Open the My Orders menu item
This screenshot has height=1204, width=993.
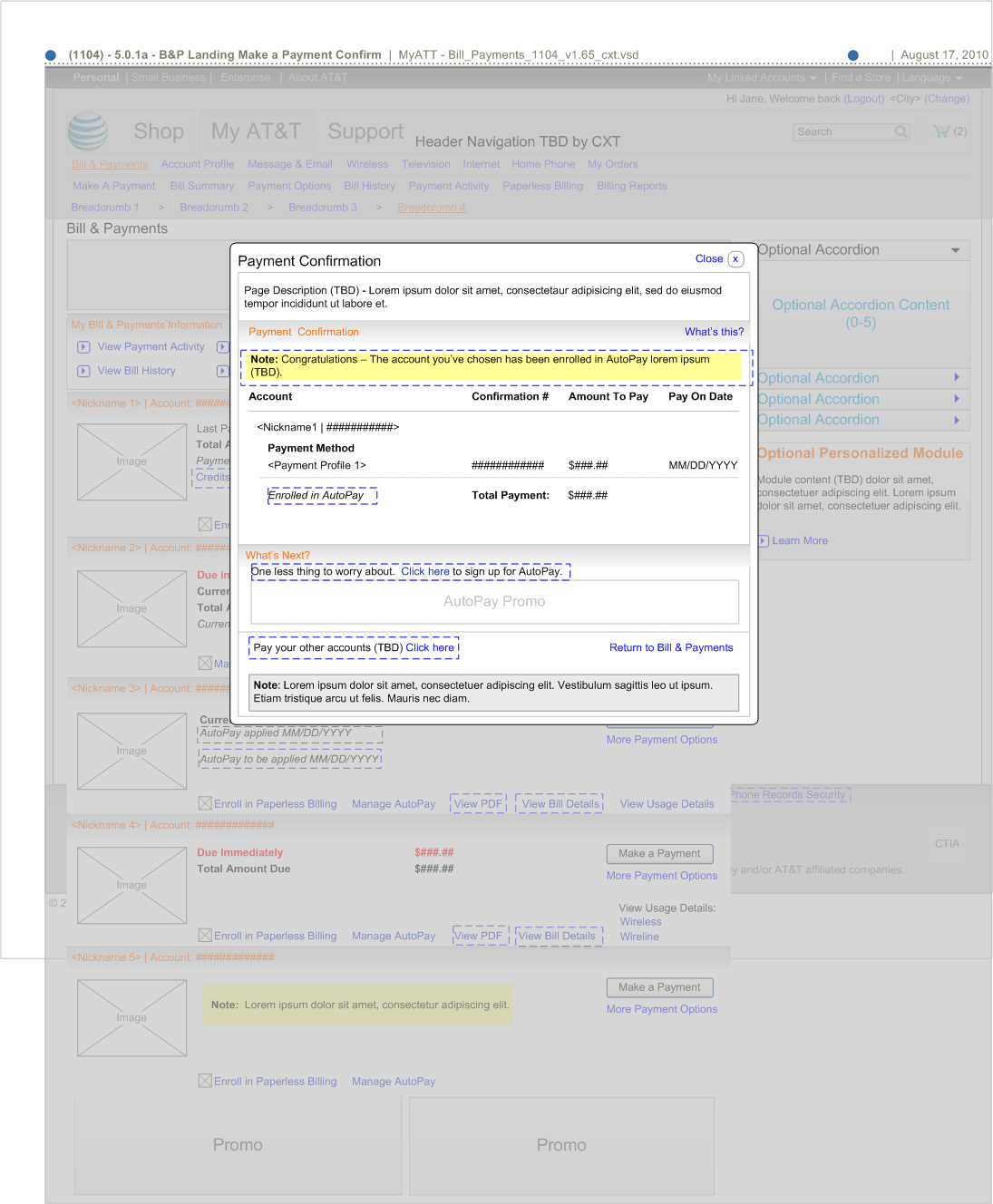[x=613, y=164]
